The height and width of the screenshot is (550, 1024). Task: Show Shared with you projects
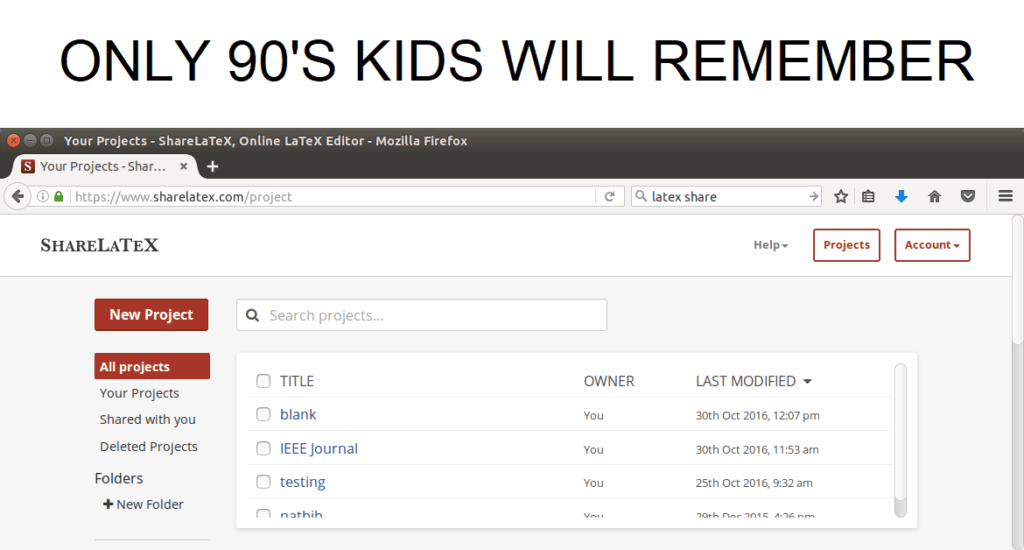[148, 419]
